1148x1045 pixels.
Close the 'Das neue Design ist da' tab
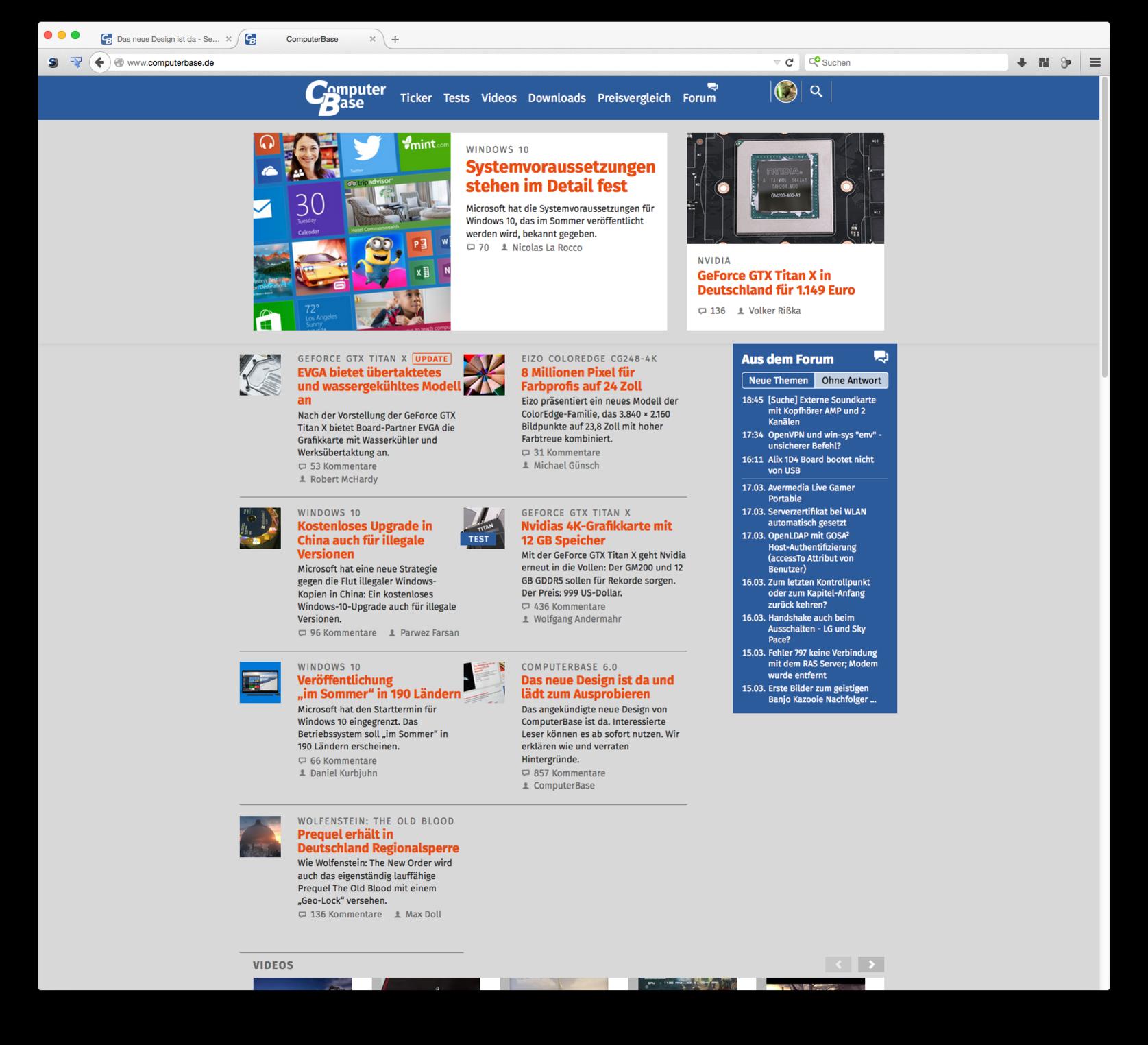[229, 39]
